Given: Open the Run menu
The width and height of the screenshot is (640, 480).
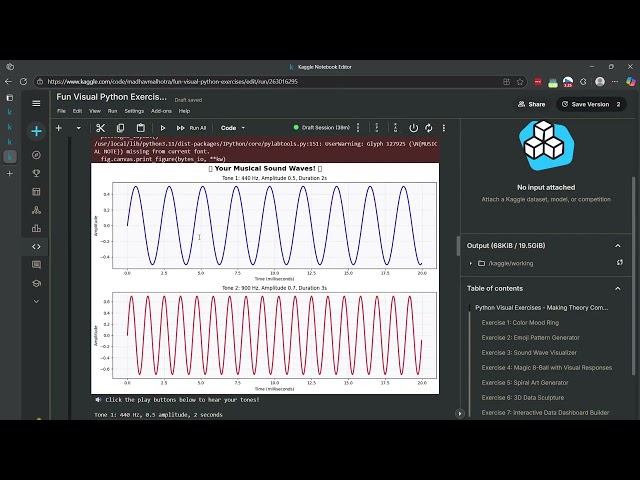Looking at the screenshot, I should (112, 111).
